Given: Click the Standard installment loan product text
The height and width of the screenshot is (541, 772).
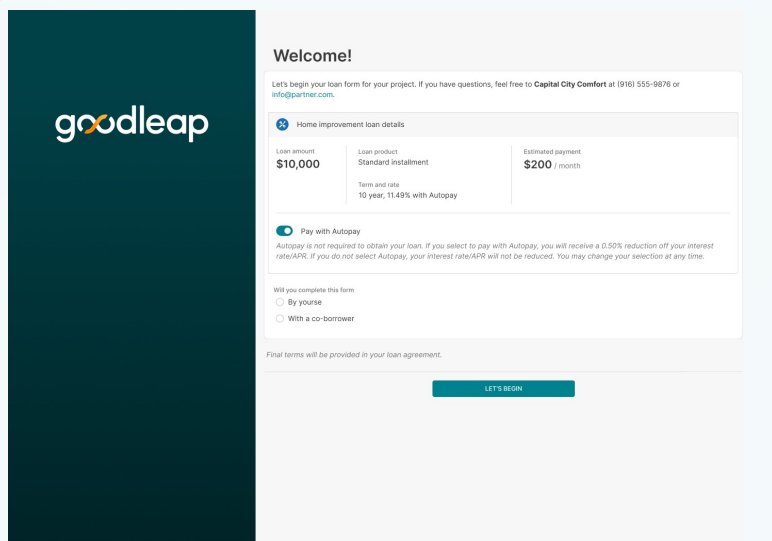Looking at the screenshot, I should coord(393,162).
